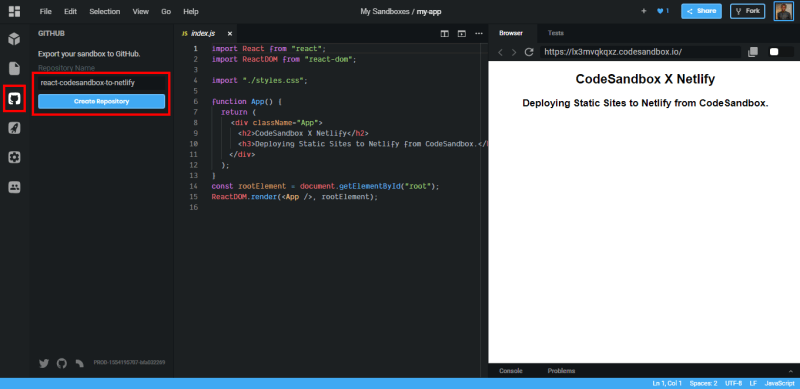Click the Repository Name input field
The width and height of the screenshot is (800, 389).
[x=102, y=83]
